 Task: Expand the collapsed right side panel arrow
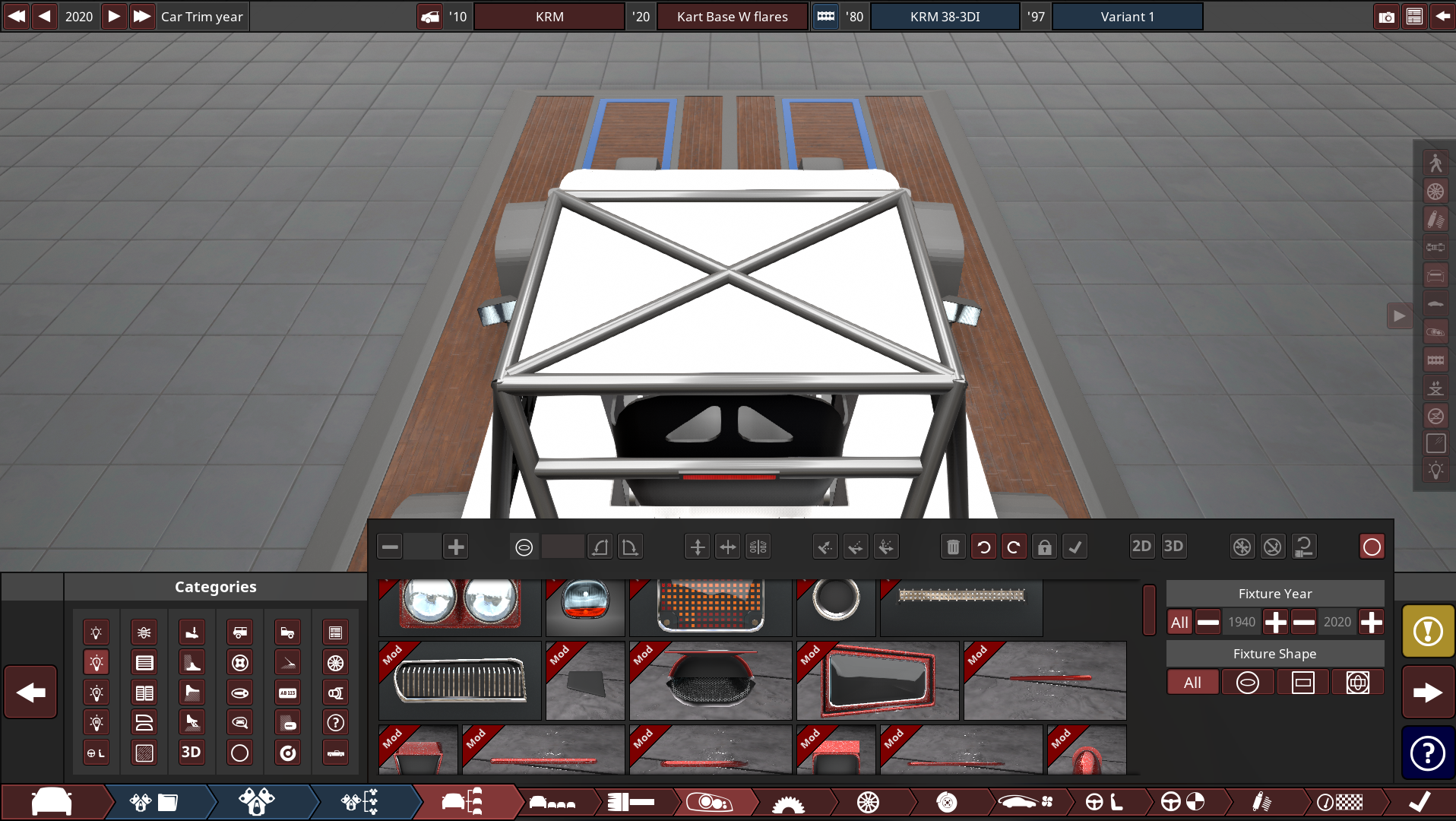(x=1399, y=315)
